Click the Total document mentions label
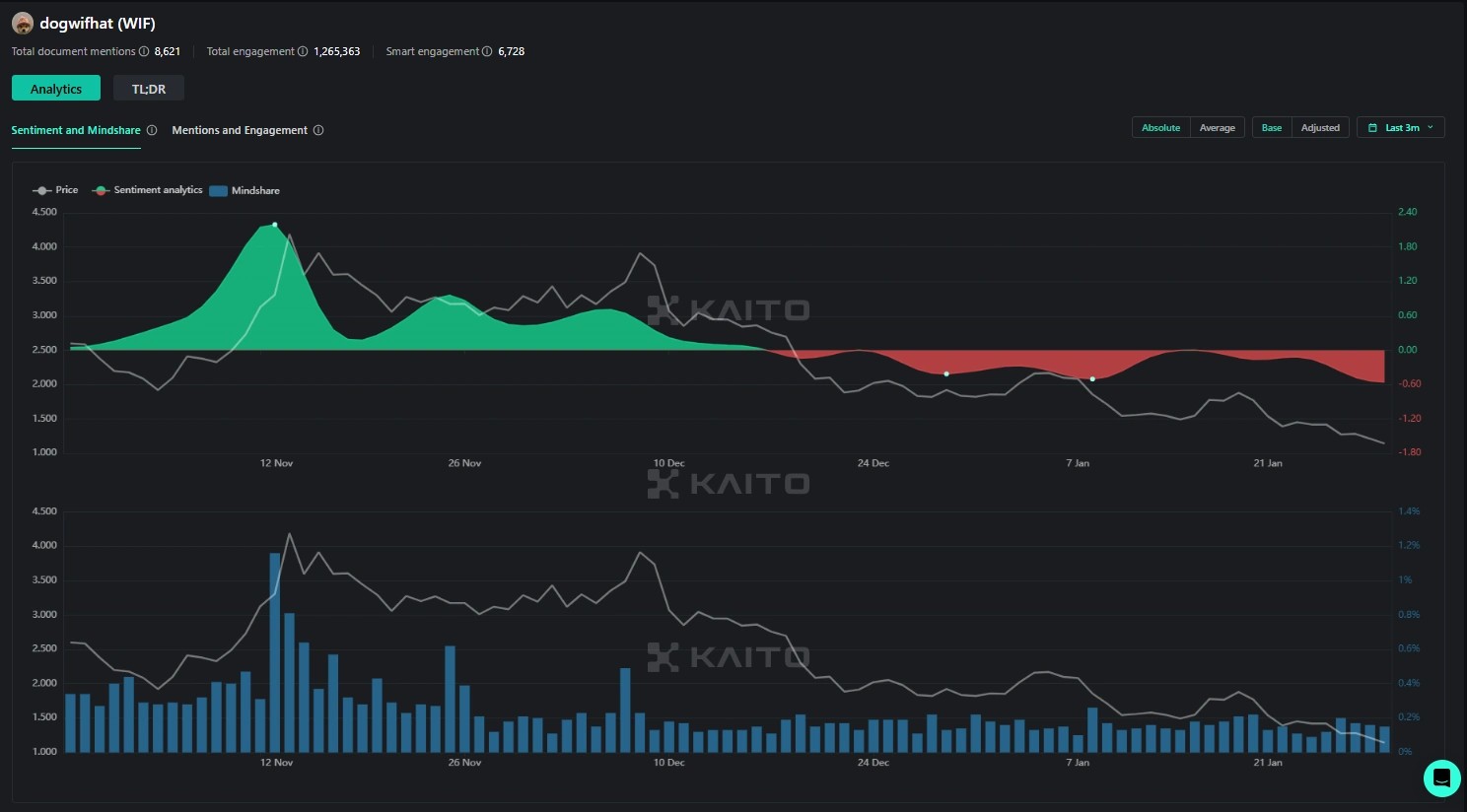 (74, 51)
